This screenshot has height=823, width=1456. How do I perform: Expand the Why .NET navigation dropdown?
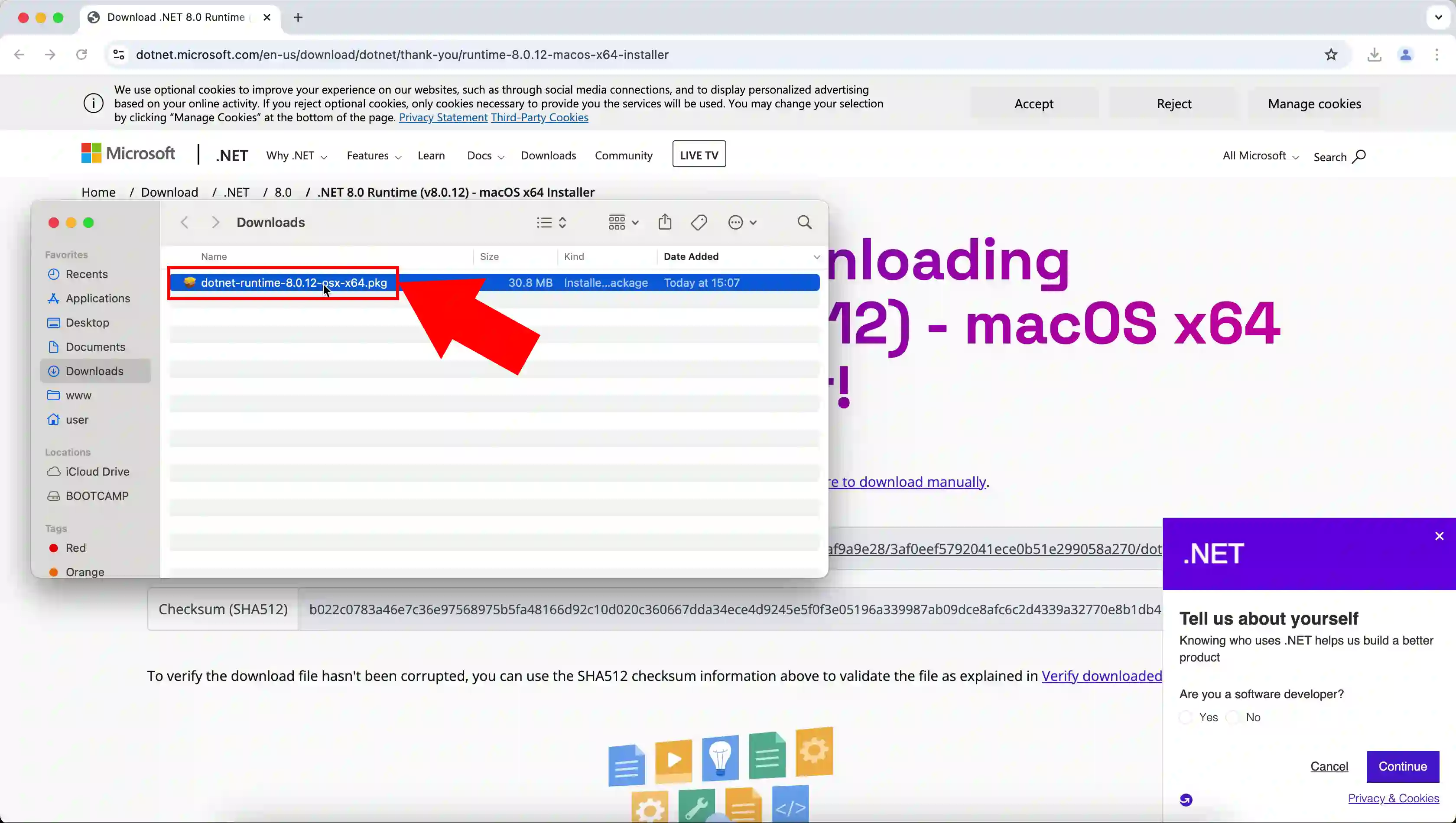tap(296, 155)
